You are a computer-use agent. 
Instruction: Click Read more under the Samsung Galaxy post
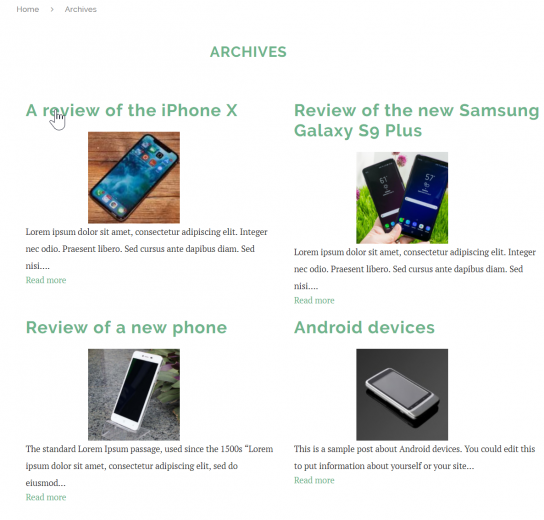314,300
